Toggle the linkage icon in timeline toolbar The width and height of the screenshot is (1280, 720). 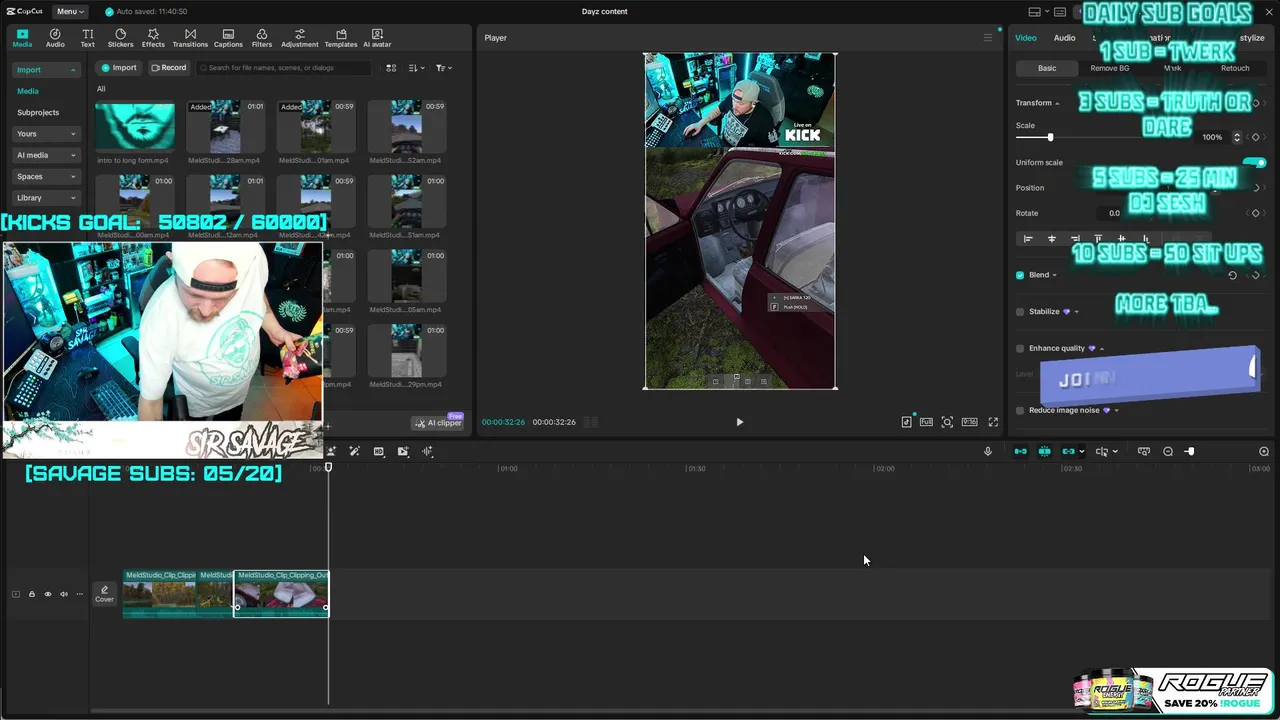pyautogui.click(x=1068, y=452)
